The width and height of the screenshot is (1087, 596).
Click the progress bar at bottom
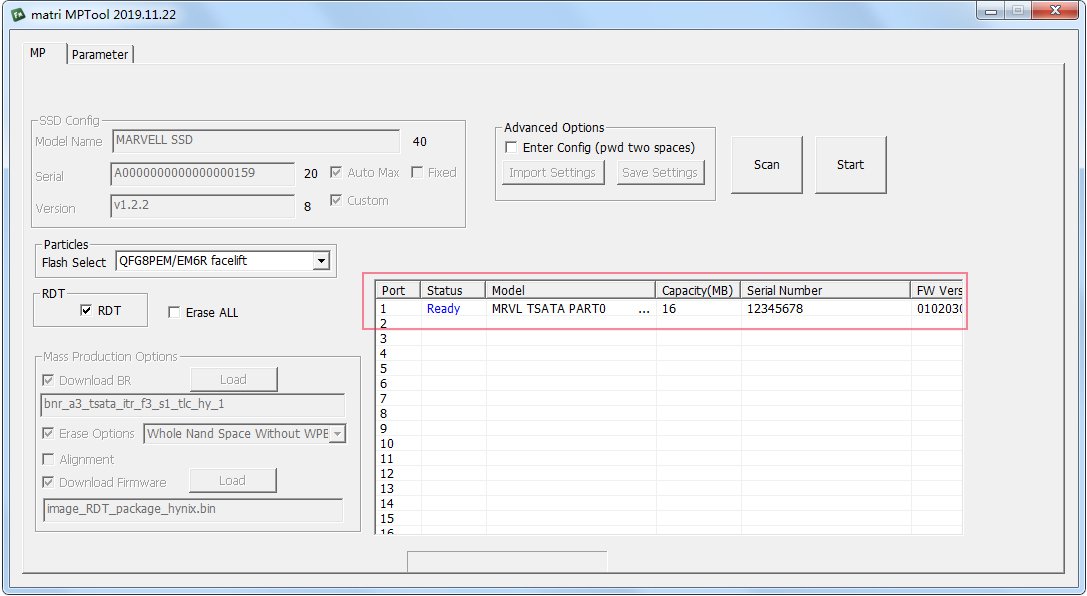(x=507, y=561)
